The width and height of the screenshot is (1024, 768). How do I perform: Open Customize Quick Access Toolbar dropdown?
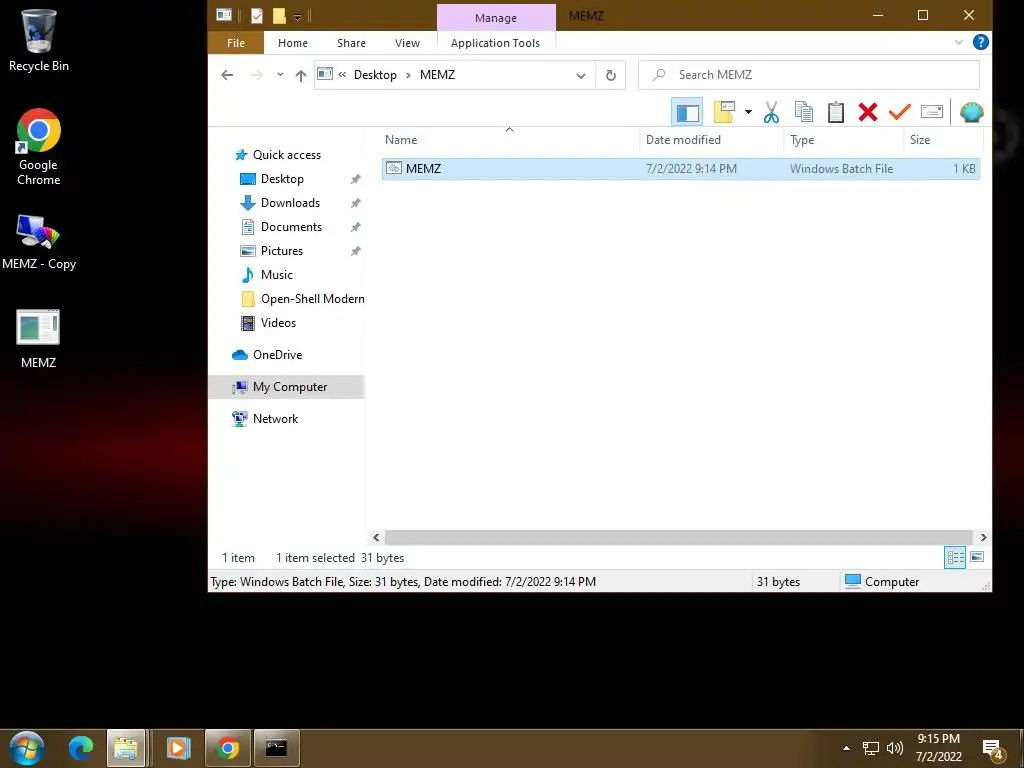(297, 16)
